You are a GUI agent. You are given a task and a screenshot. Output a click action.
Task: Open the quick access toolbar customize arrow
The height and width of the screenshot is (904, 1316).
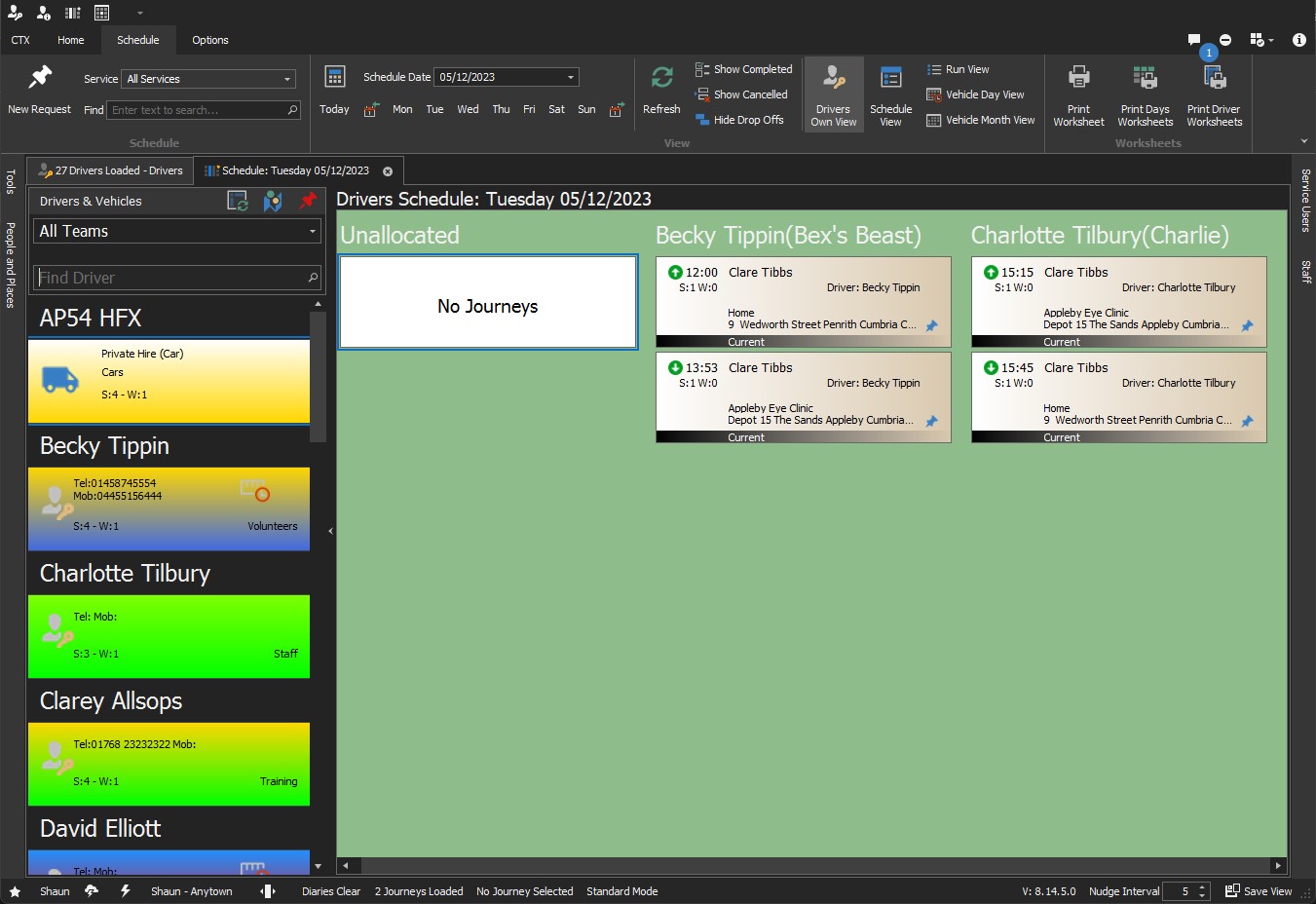(x=140, y=14)
